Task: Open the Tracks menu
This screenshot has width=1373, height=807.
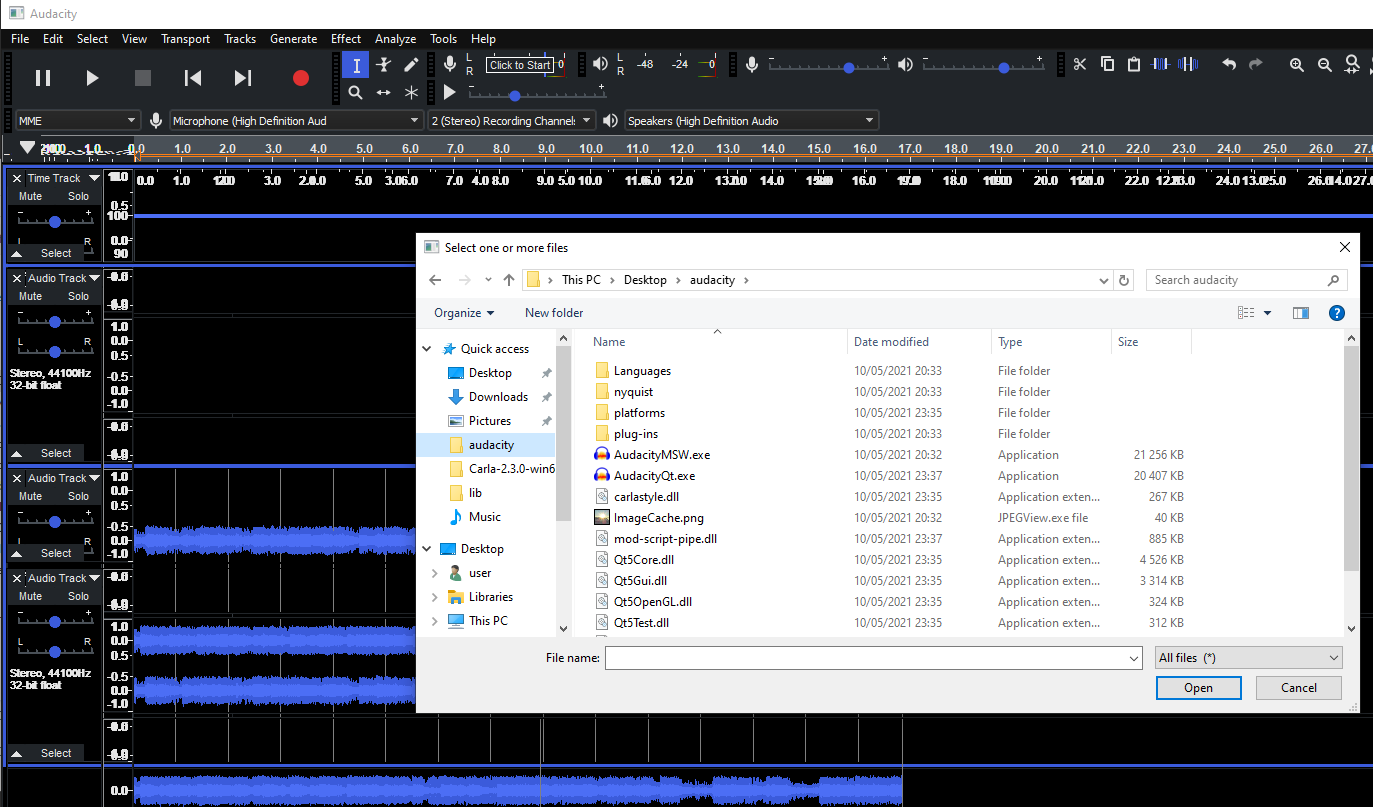Action: coord(240,39)
